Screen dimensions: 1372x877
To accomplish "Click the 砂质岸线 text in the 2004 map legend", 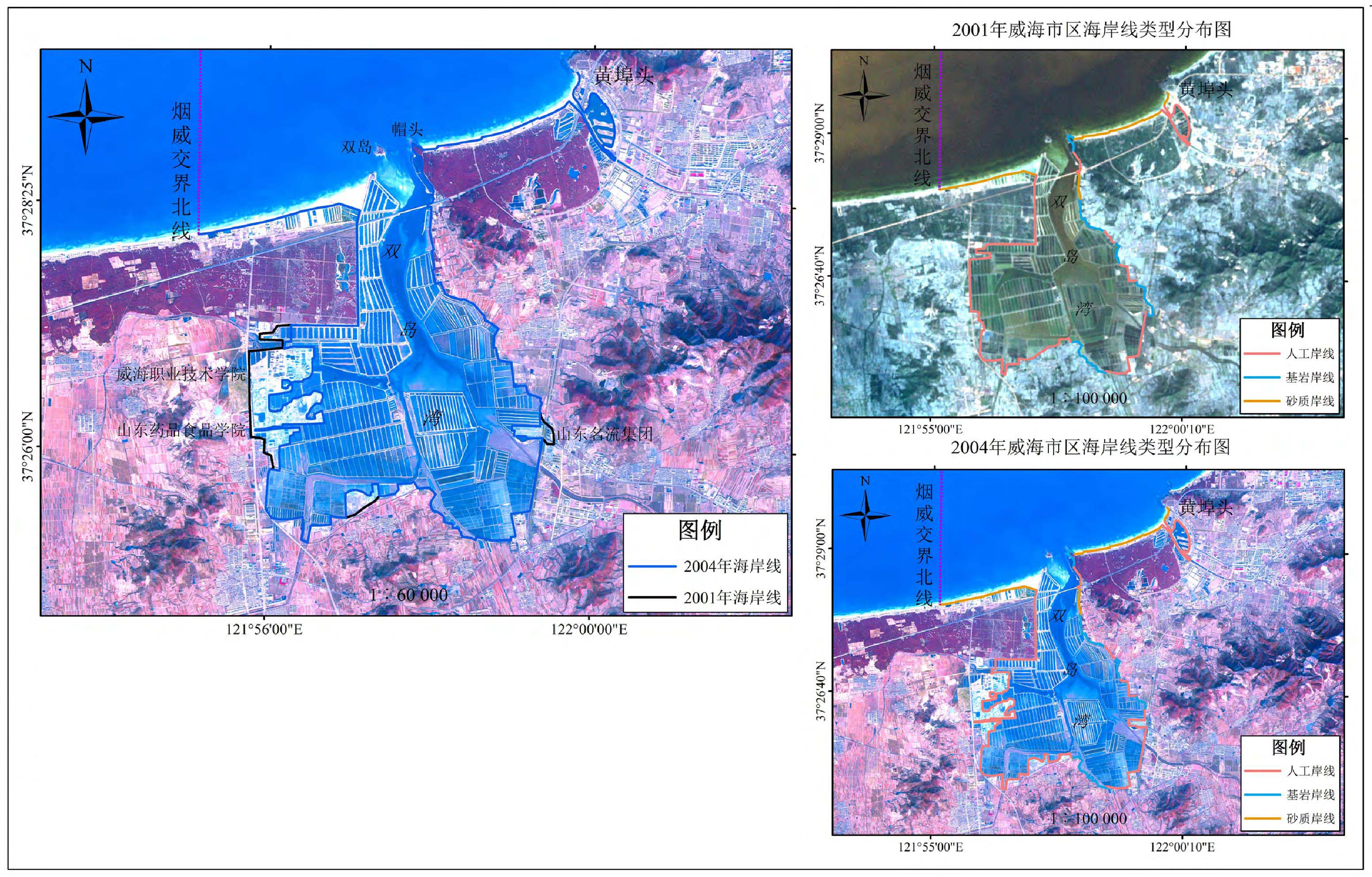I will 1311,819.
